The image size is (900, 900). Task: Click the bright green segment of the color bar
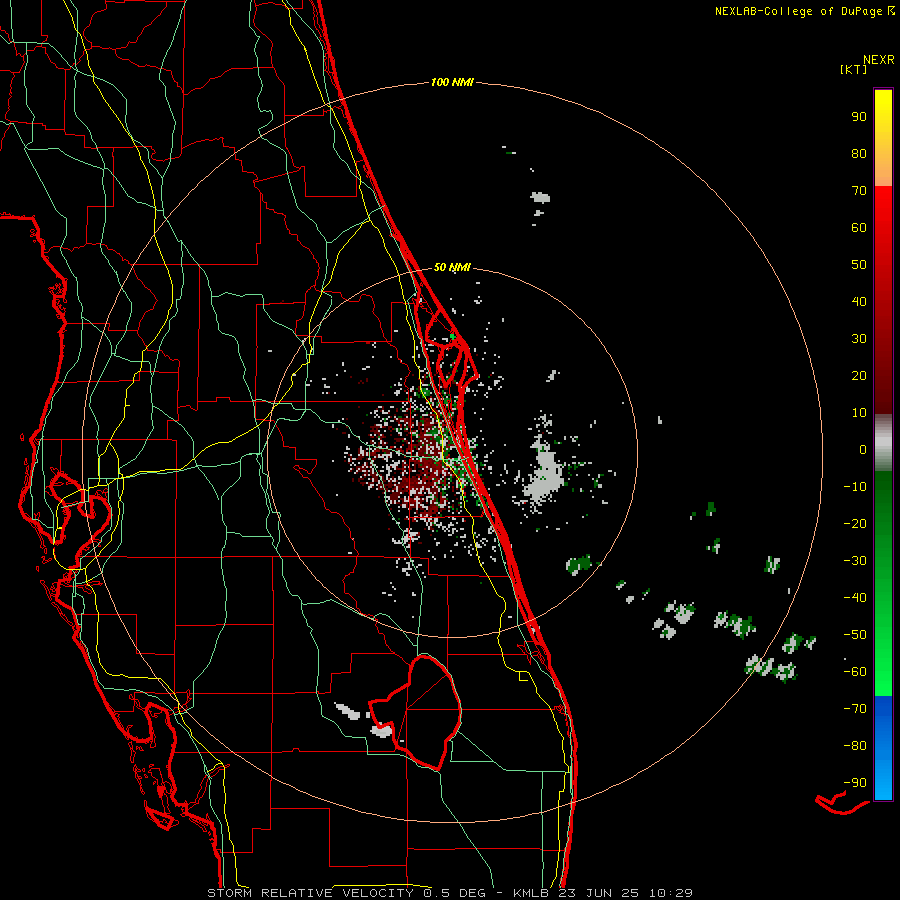883,583
